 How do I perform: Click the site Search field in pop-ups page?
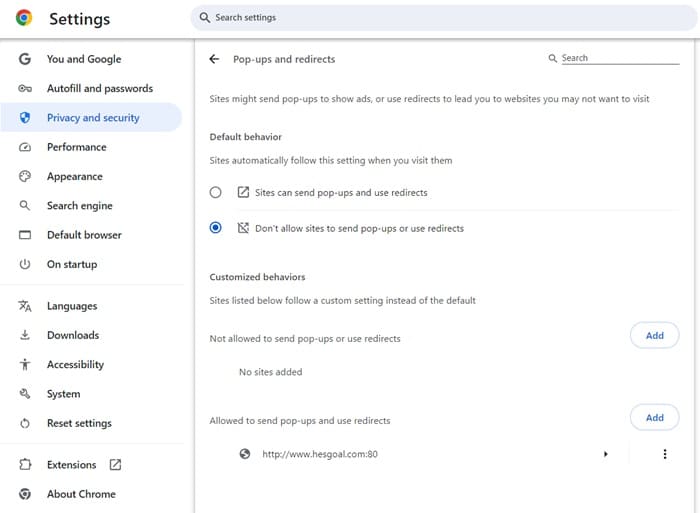(x=620, y=58)
